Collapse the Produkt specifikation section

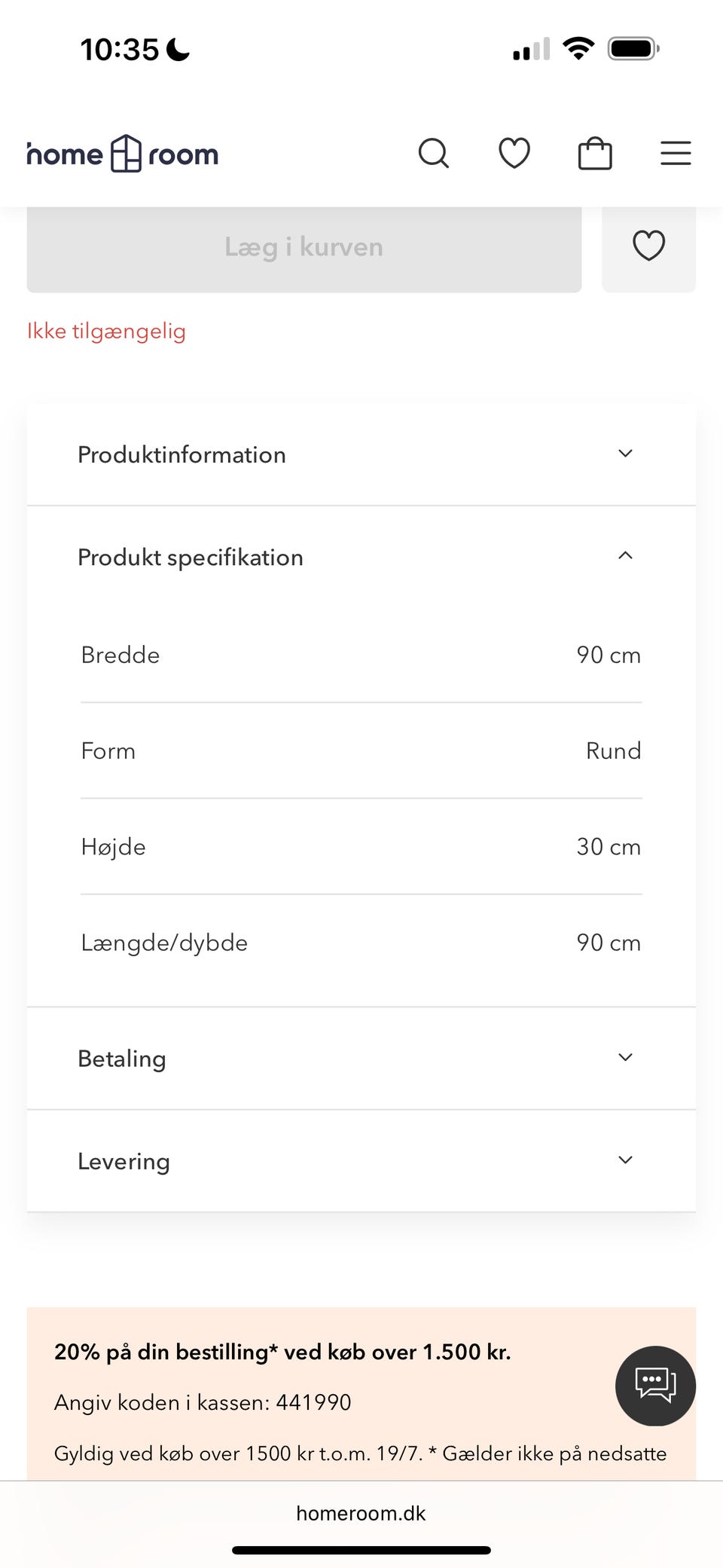pyautogui.click(x=361, y=557)
